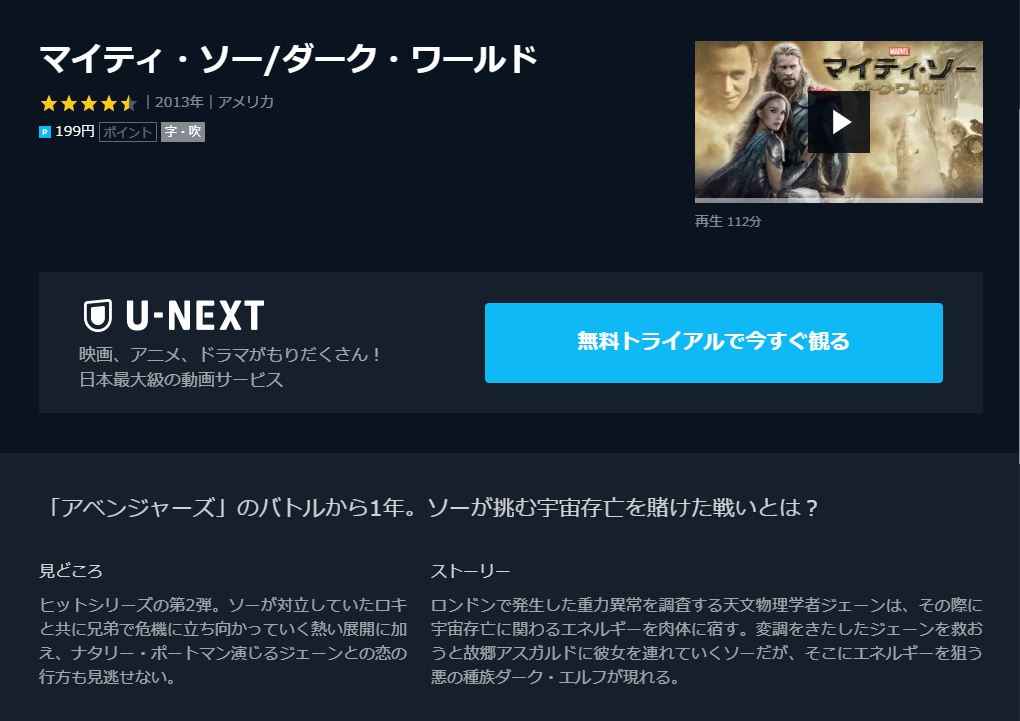
Task: Click the 見どころ section heading
Action: (x=71, y=571)
